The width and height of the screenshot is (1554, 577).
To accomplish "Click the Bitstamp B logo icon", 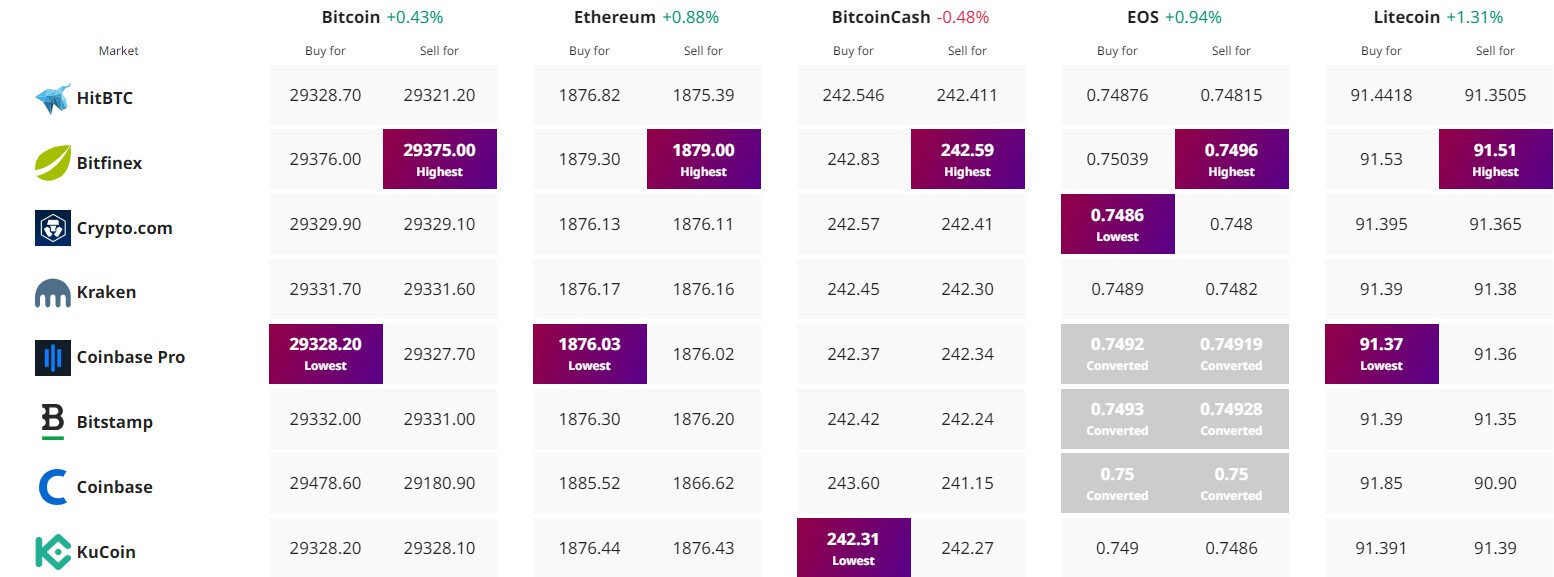I will (53, 422).
